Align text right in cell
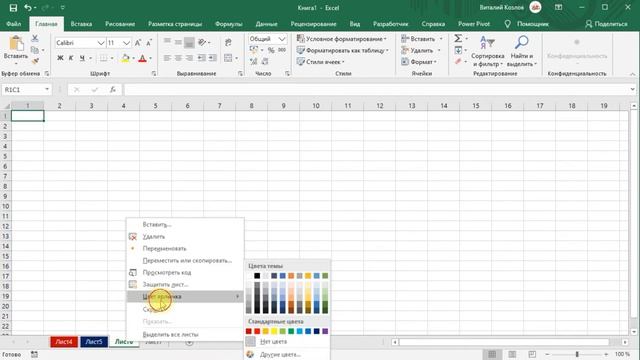This screenshot has height=360, width=640. coord(189,58)
